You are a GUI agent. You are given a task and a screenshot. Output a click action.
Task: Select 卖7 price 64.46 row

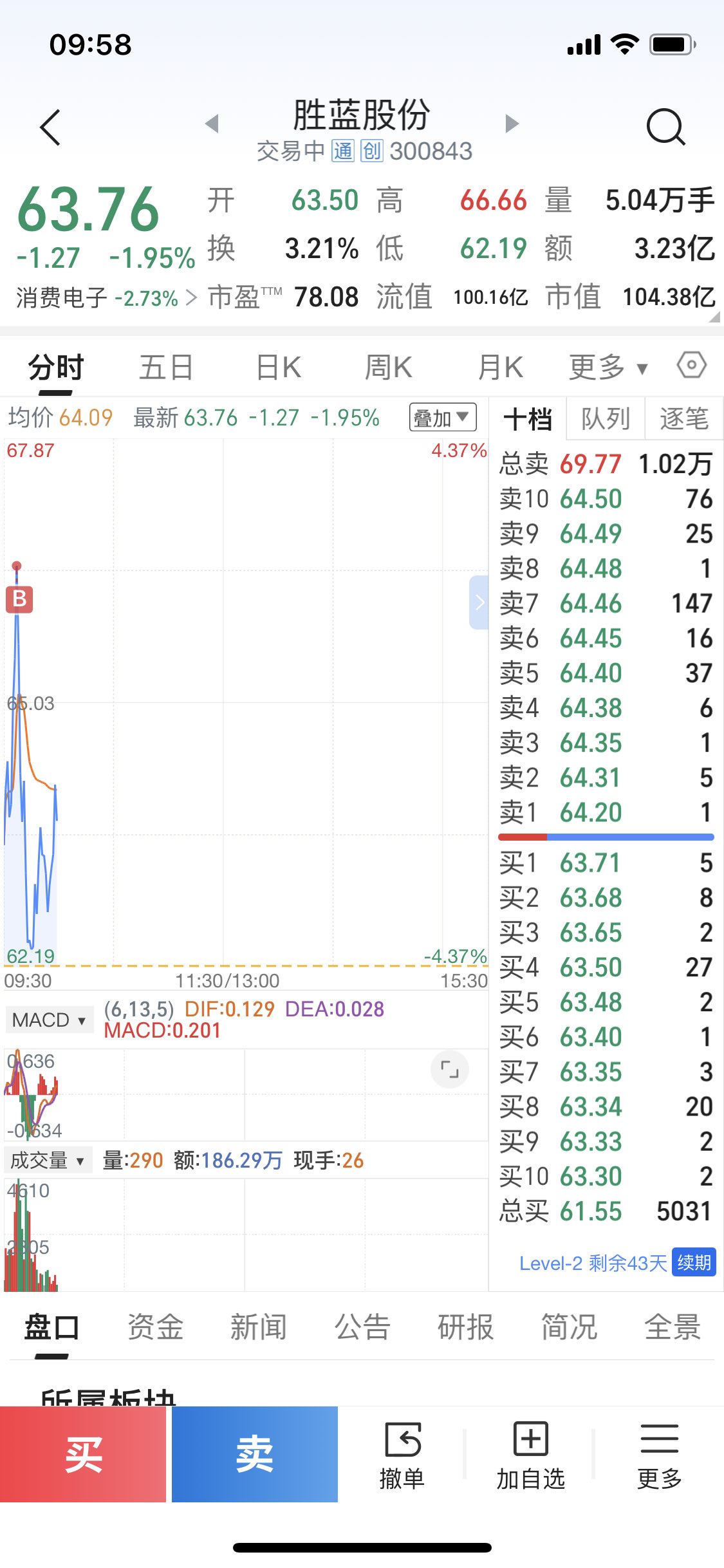click(606, 603)
